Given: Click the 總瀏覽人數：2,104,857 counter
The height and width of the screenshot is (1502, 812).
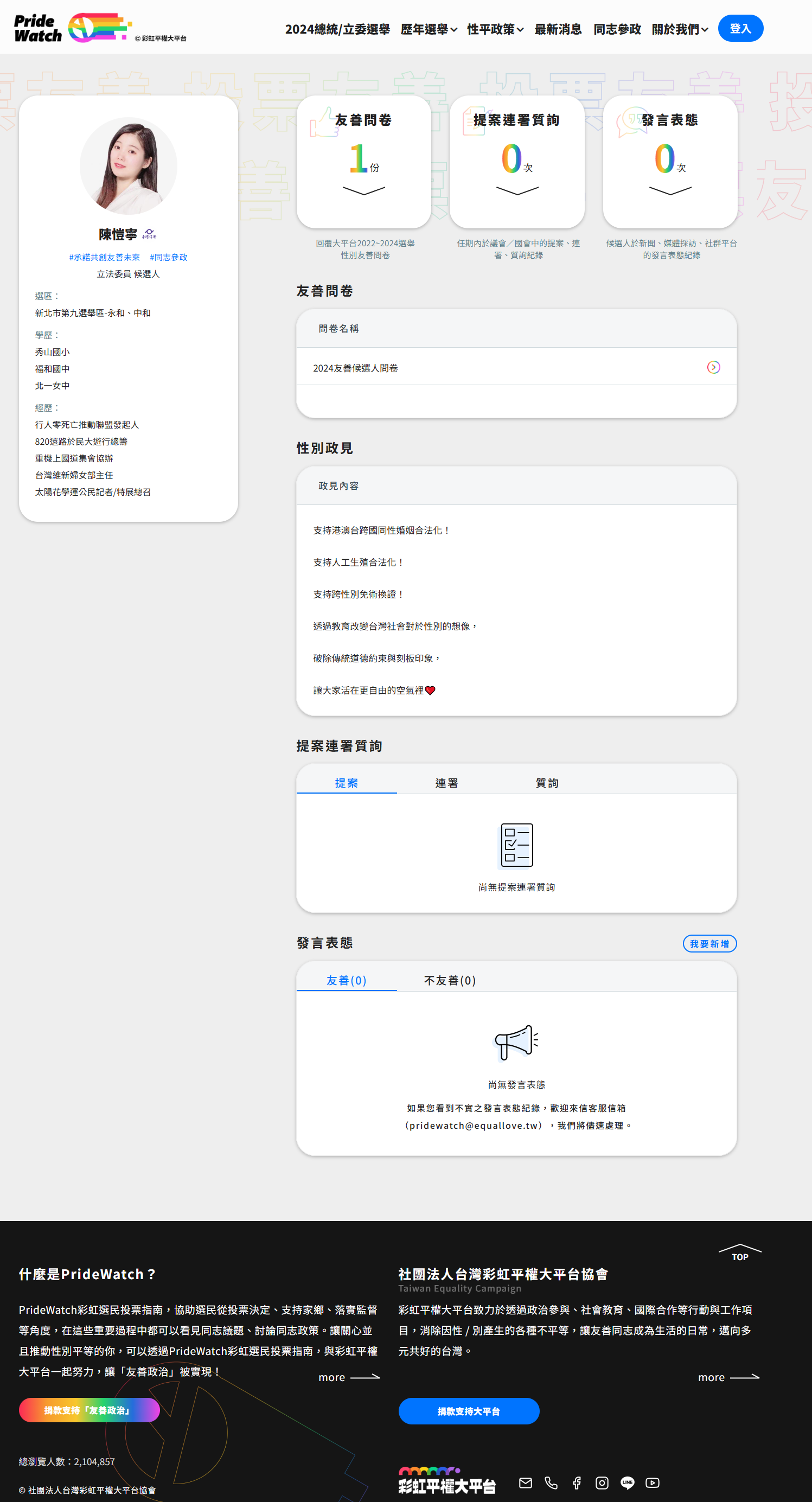Looking at the screenshot, I should (x=67, y=1461).
